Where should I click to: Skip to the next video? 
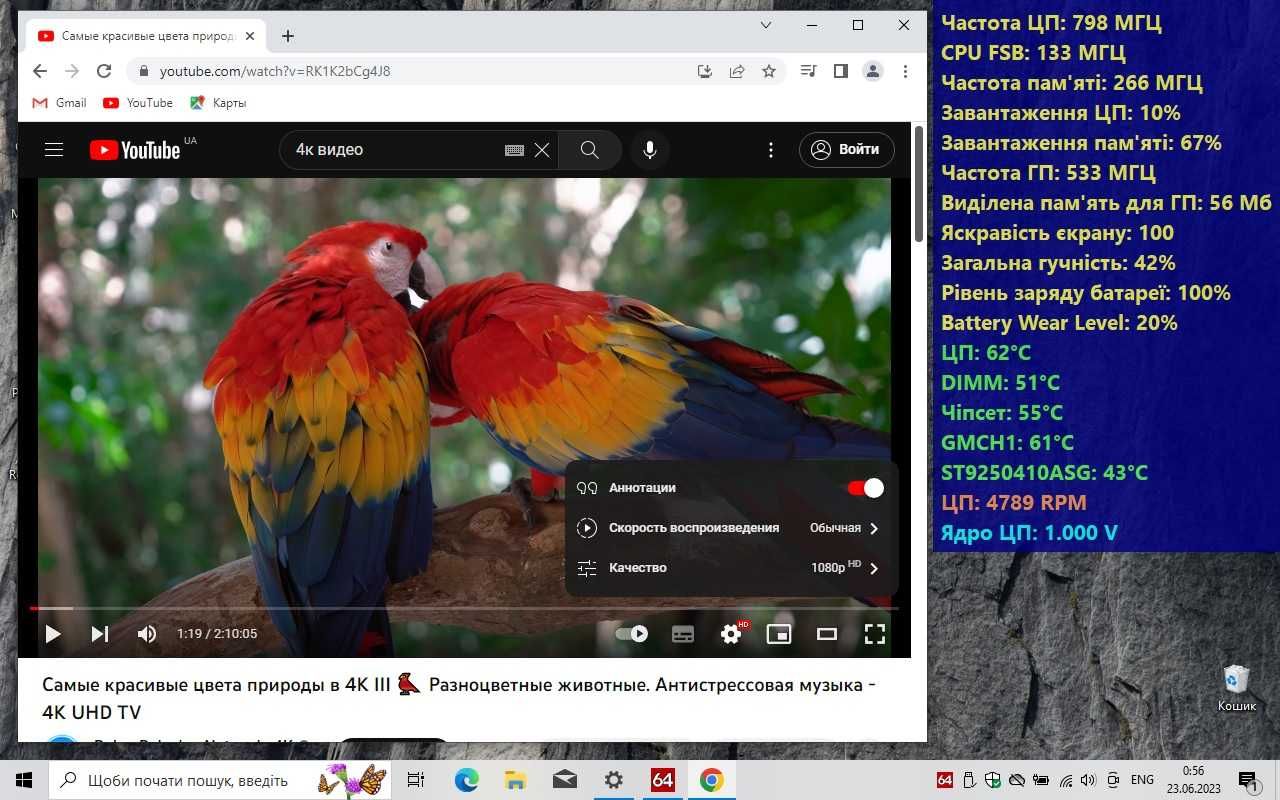pos(100,634)
